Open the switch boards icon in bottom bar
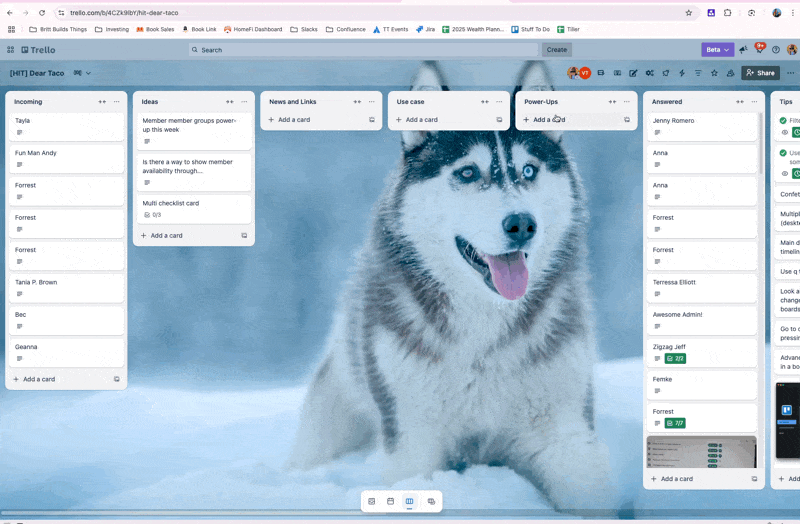This screenshot has width=800, height=524. coord(431,501)
